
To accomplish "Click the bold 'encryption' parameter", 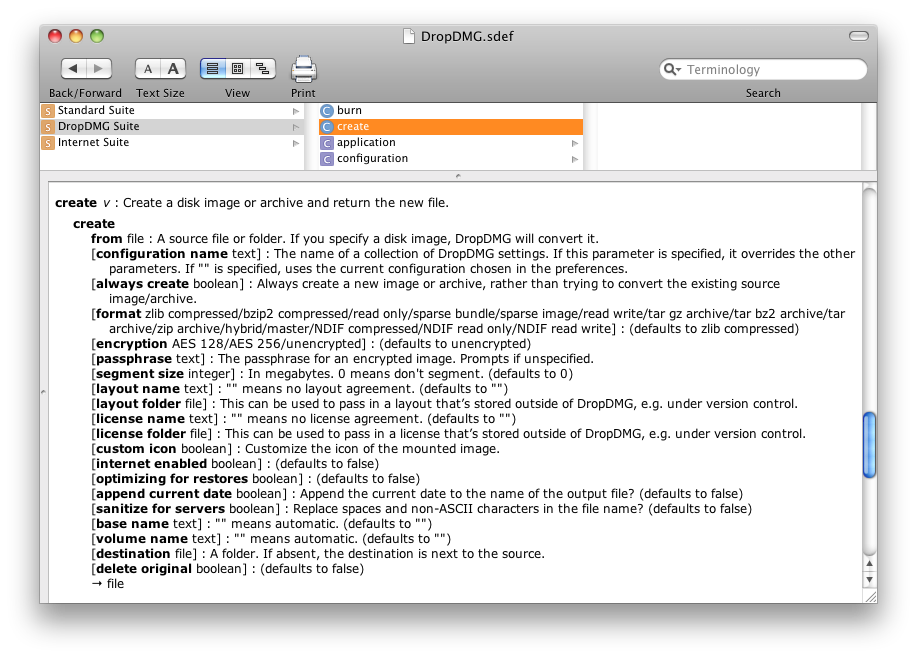I will pyautogui.click(x=132, y=344).
